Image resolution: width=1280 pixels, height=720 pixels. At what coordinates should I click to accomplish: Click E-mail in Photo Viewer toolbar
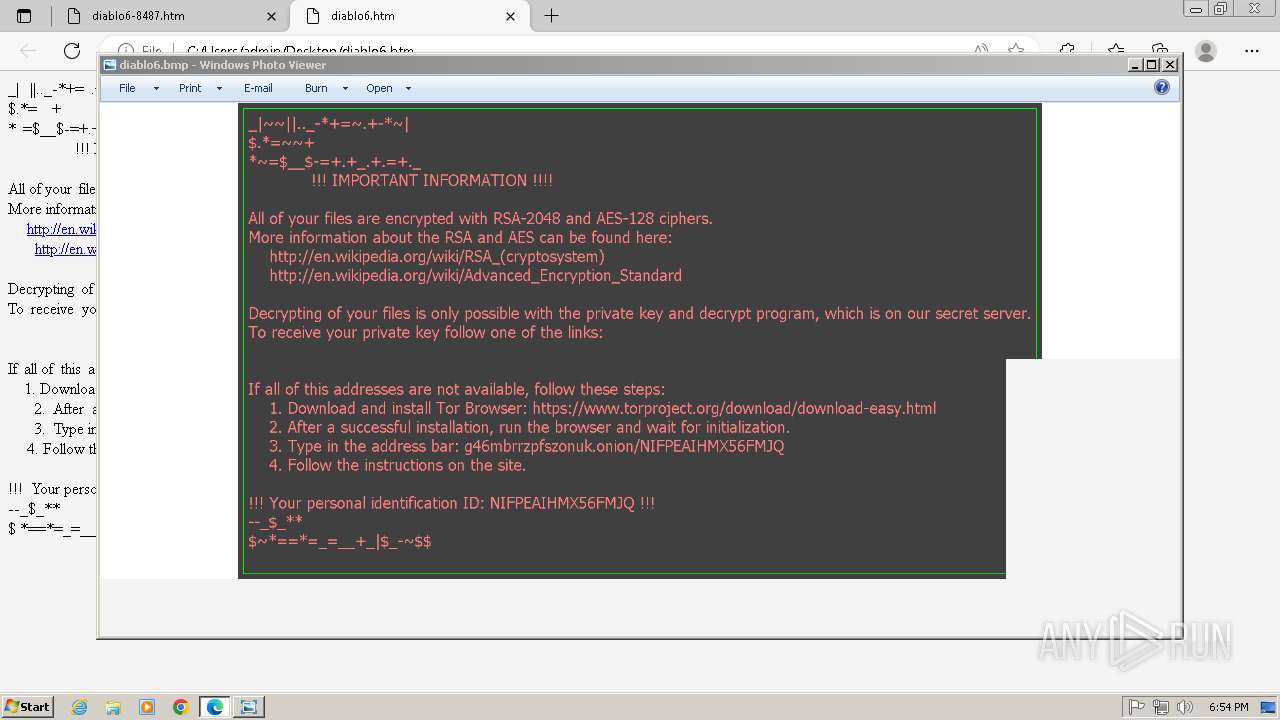pos(258,88)
